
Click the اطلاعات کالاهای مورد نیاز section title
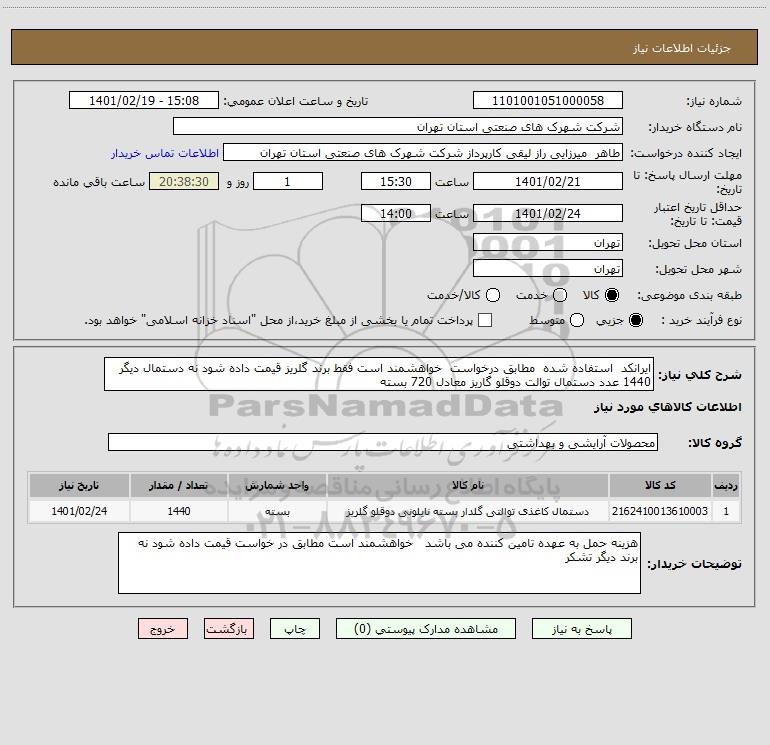coord(668,407)
